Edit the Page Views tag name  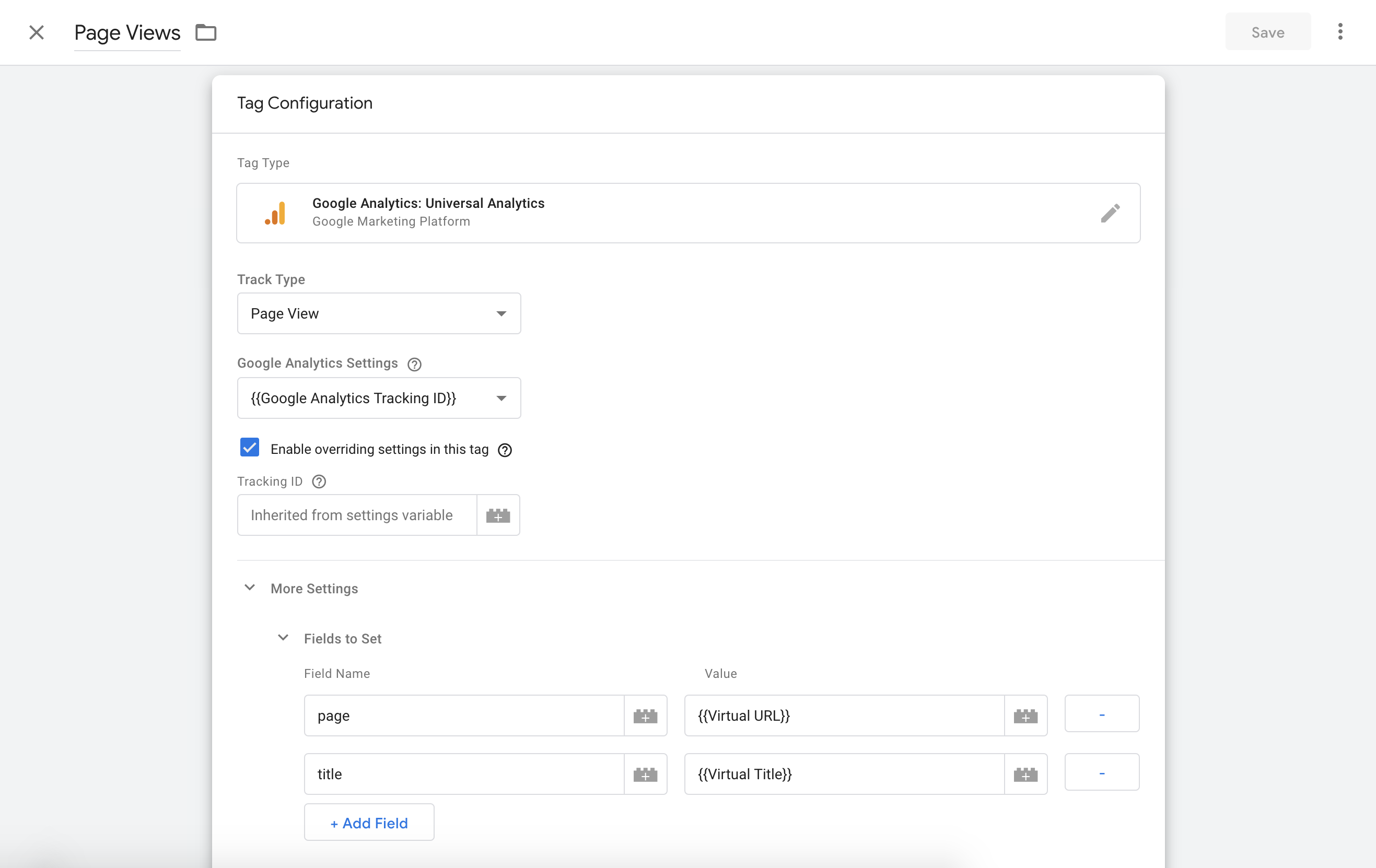(127, 32)
